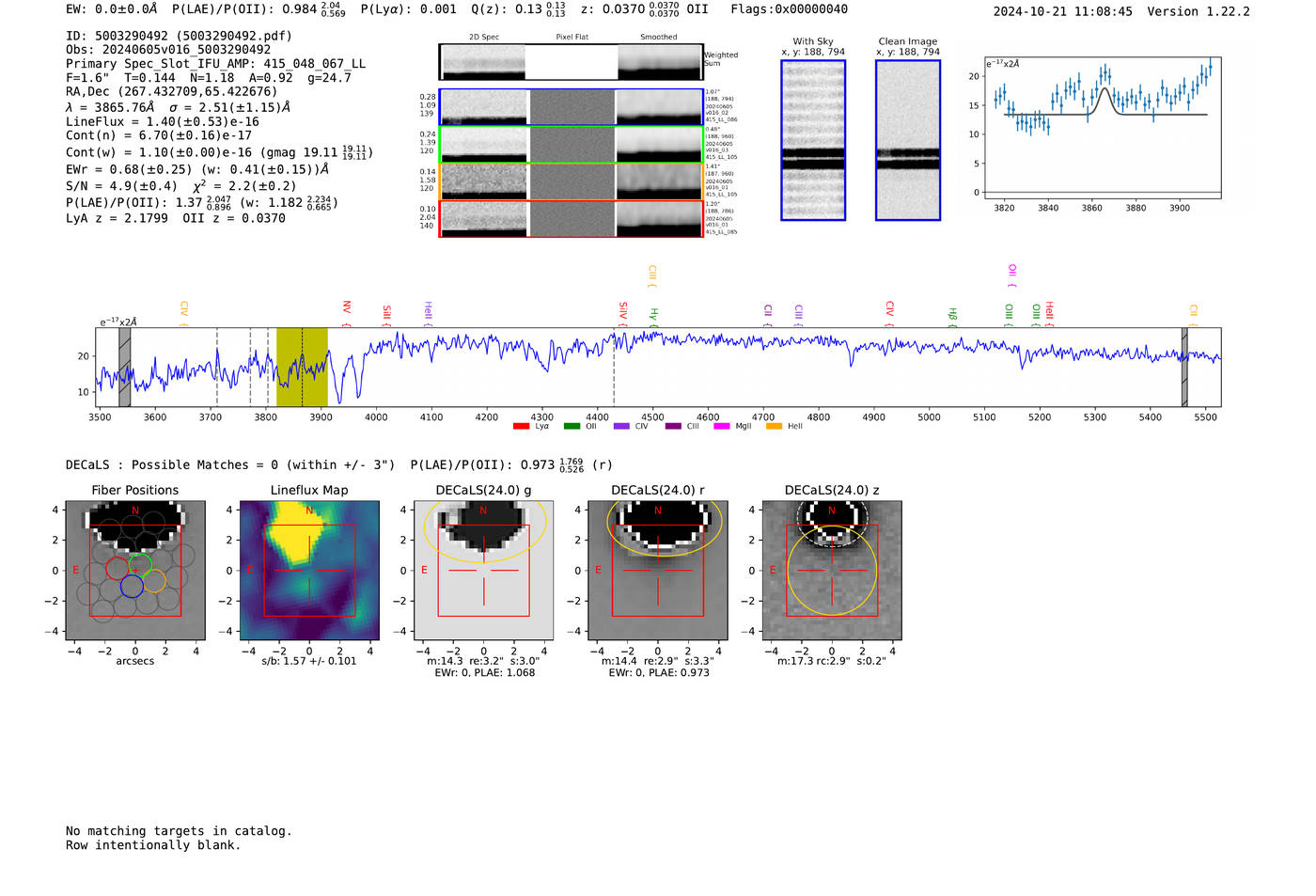
Task: Click the orange HeII legend swatch
Action: tap(774, 427)
